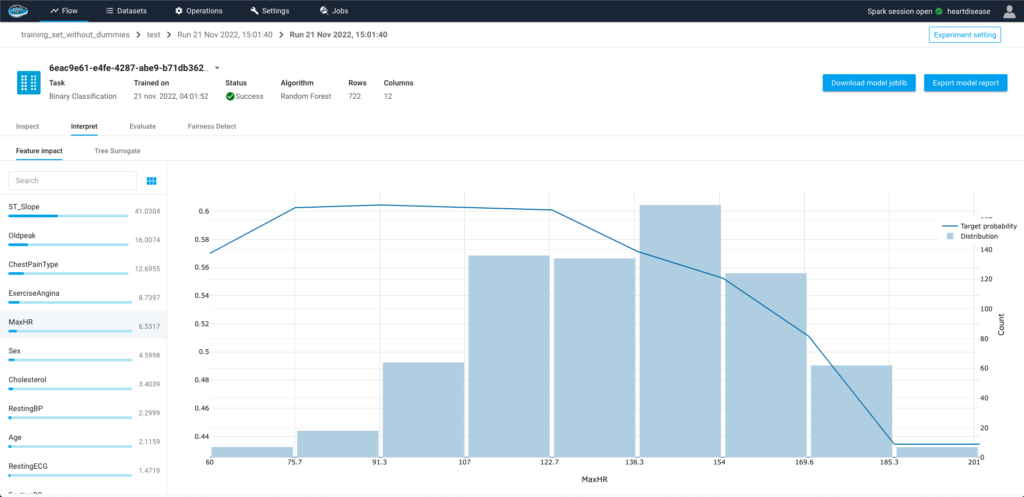Image resolution: width=1024 pixels, height=497 pixels.
Task: Select the RestingECG feature
Action: pyautogui.click(x=84, y=470)
